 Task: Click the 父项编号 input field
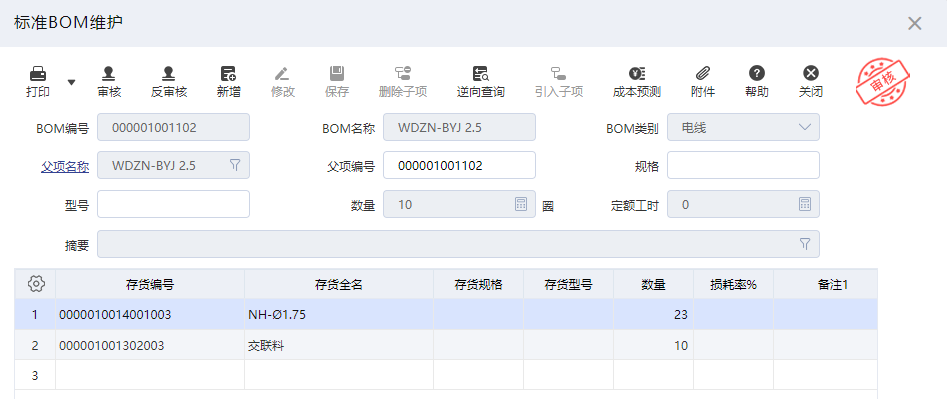460,165
